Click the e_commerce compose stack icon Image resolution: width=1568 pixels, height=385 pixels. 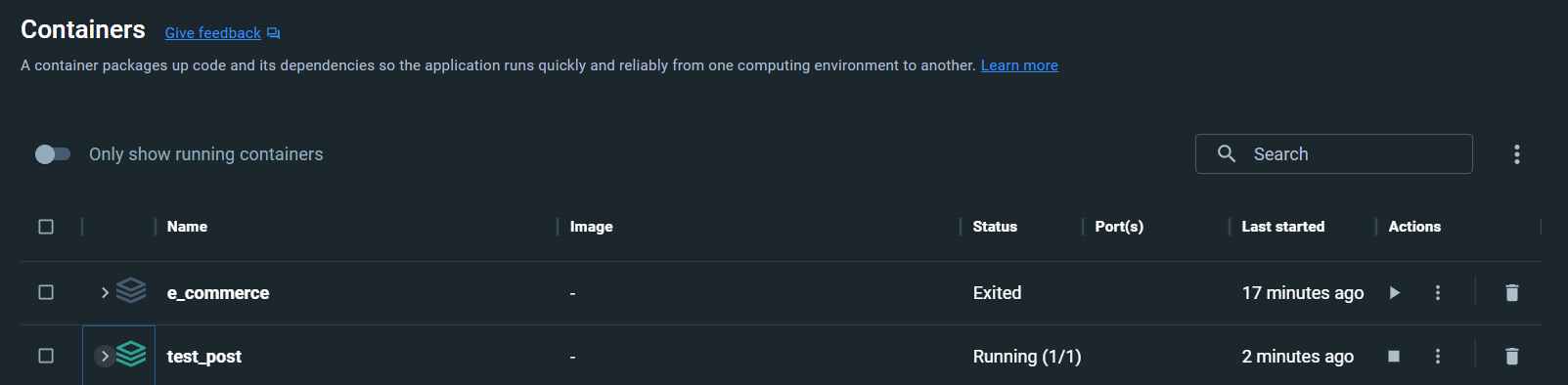pos(131,290)
